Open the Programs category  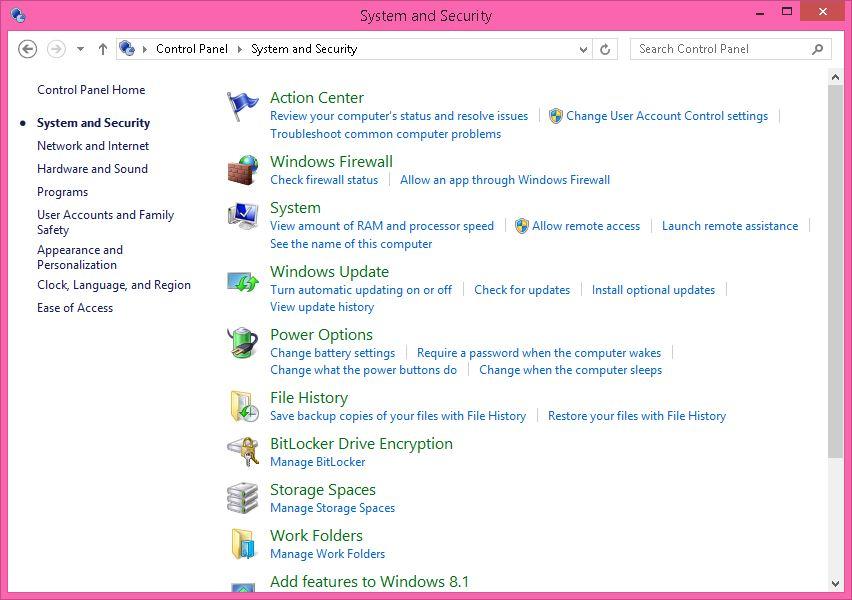(62, 192)
